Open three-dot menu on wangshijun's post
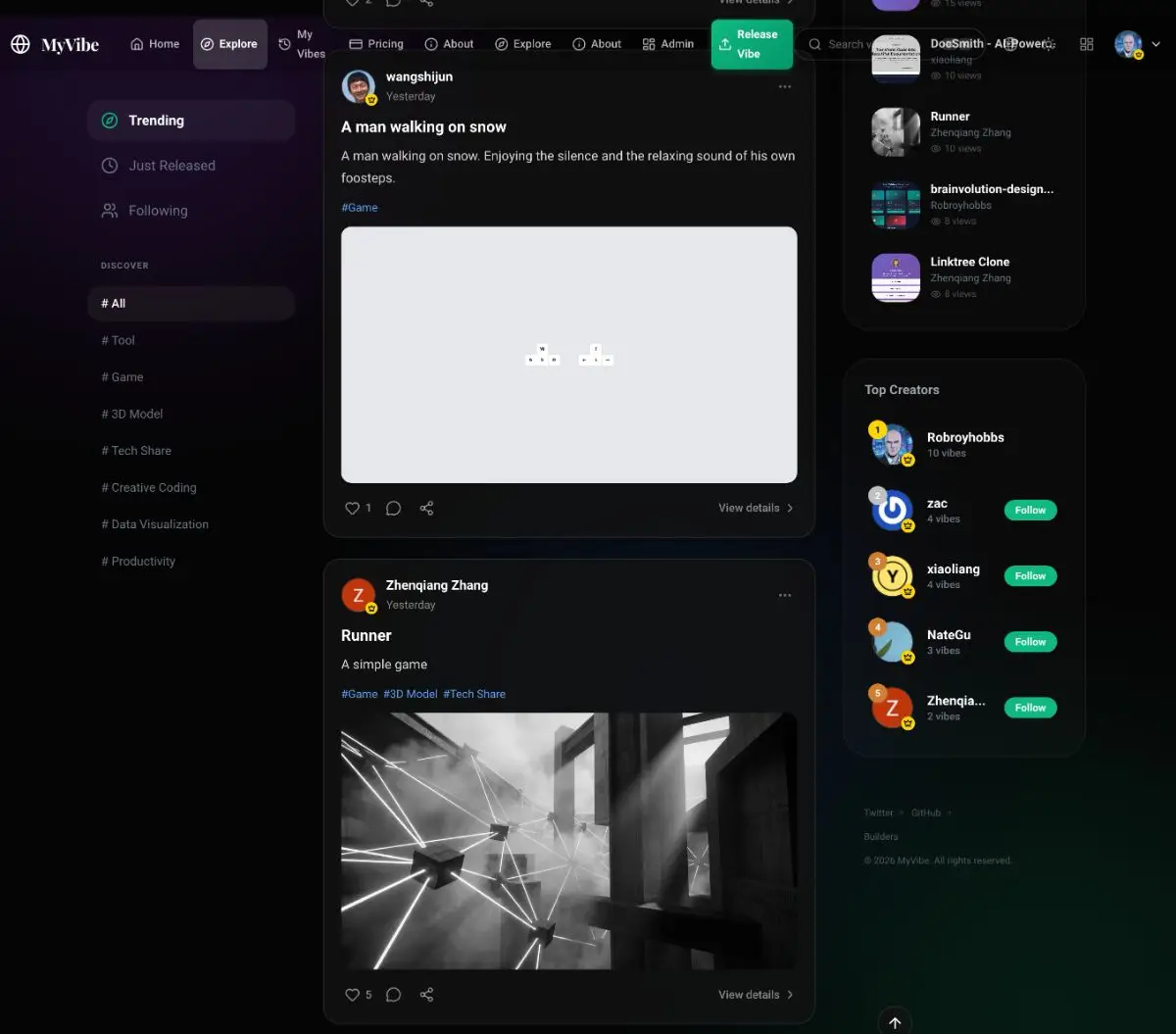 [784, 86]
